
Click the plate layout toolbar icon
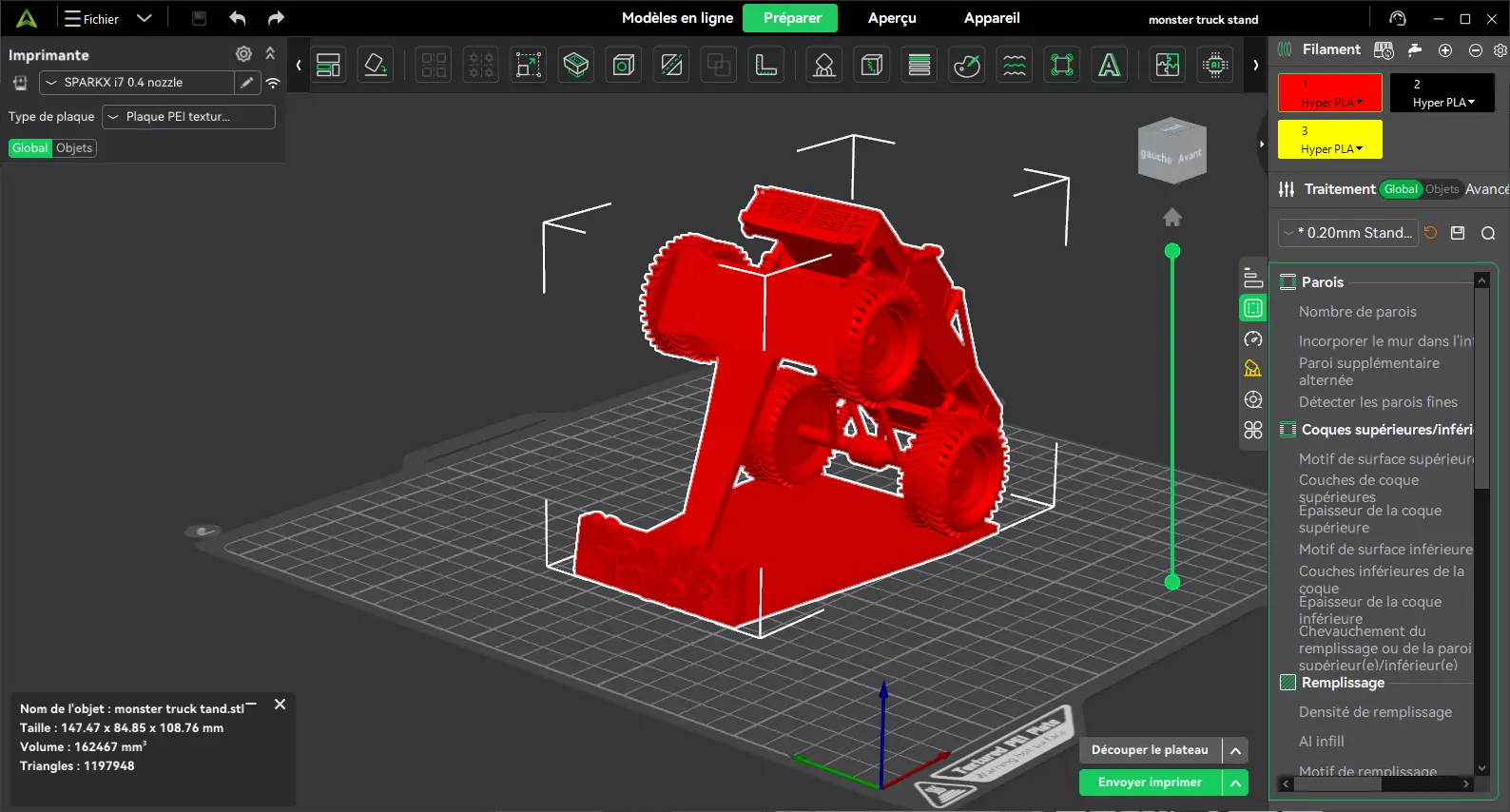coord(328,65)
